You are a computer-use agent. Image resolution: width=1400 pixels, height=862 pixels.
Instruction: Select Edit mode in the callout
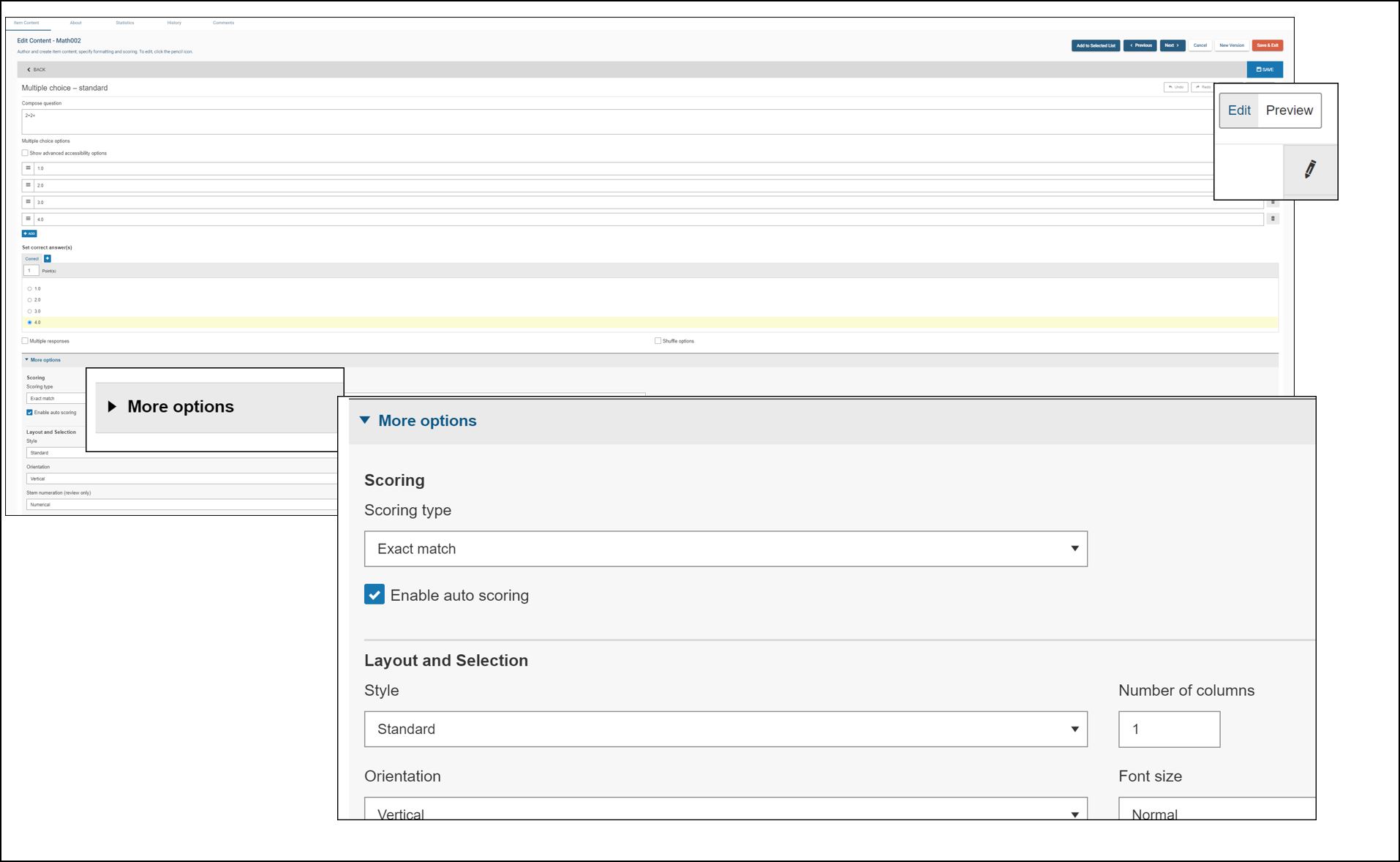[1239, 110]
